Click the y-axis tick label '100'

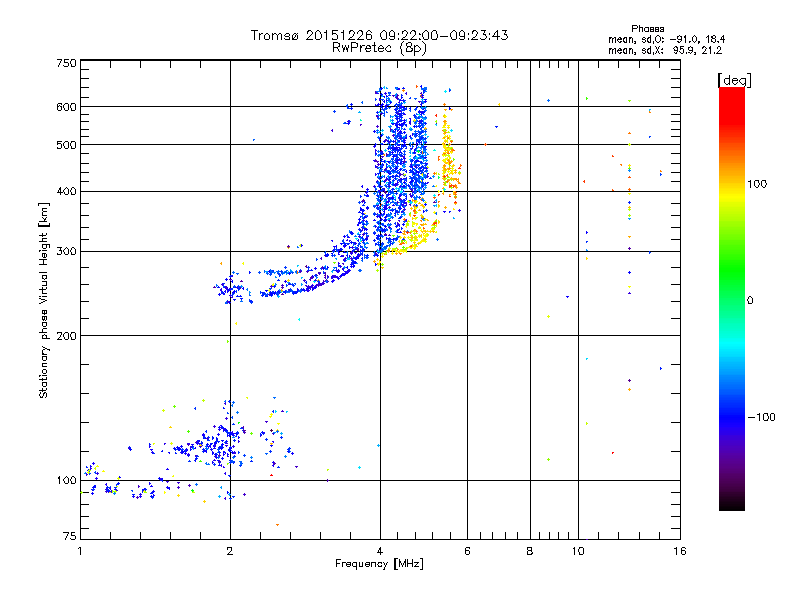[x=66, y=480]
